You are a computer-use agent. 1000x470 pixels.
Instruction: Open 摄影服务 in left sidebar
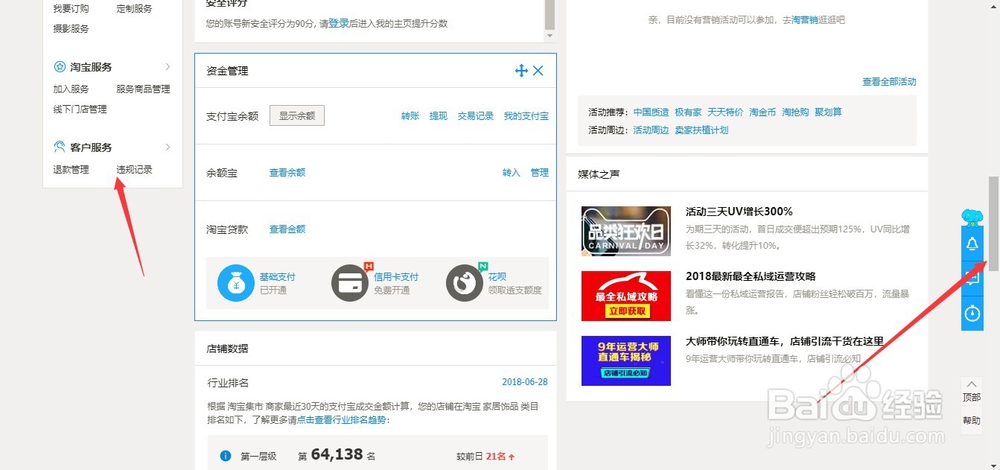click(x=71, y=29)
